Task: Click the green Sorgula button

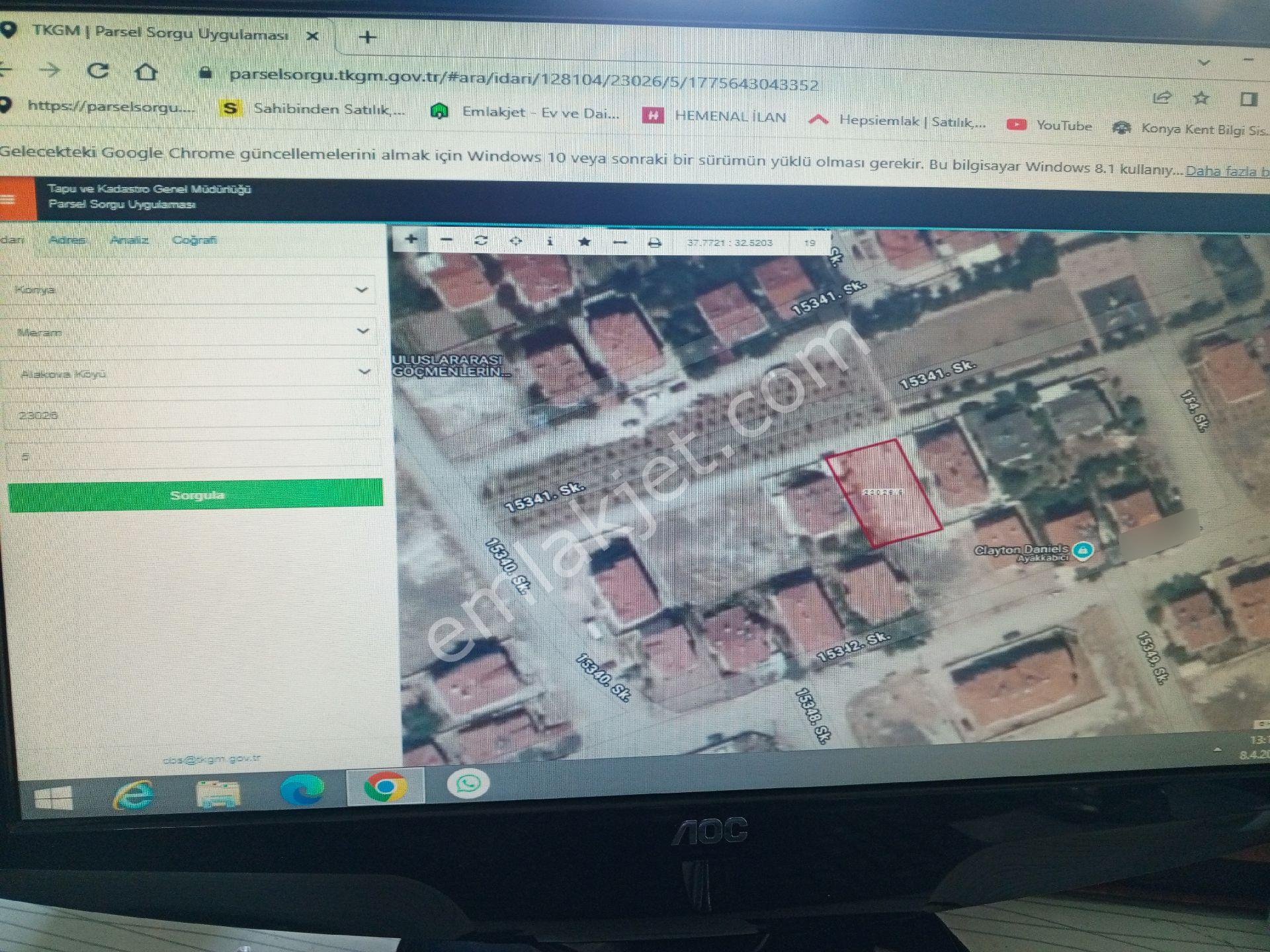Action: tap(196, 495)
